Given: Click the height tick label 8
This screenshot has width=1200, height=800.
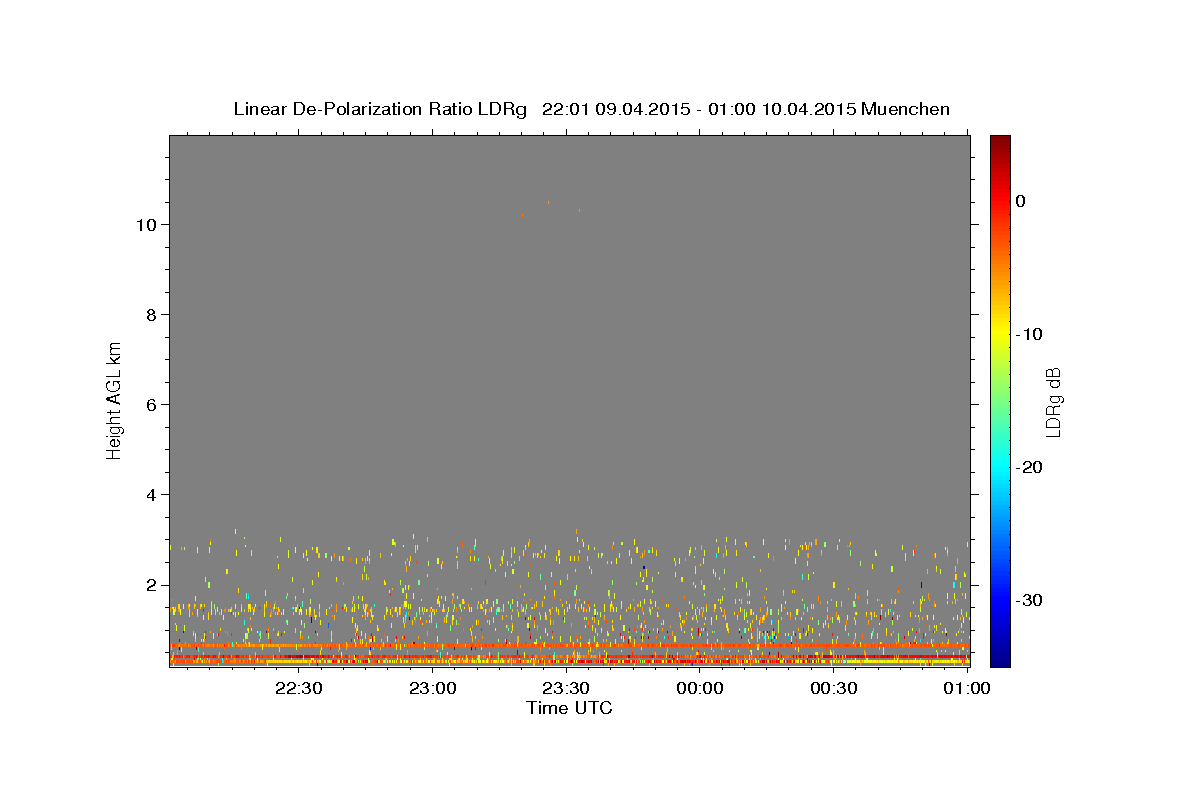Looking at the screenshot, I should coord(150,315).
